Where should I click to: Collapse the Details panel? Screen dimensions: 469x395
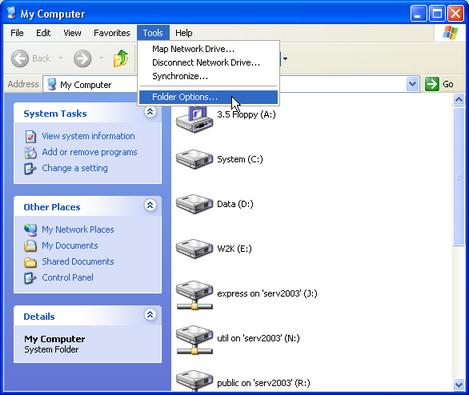click(150, 314)
